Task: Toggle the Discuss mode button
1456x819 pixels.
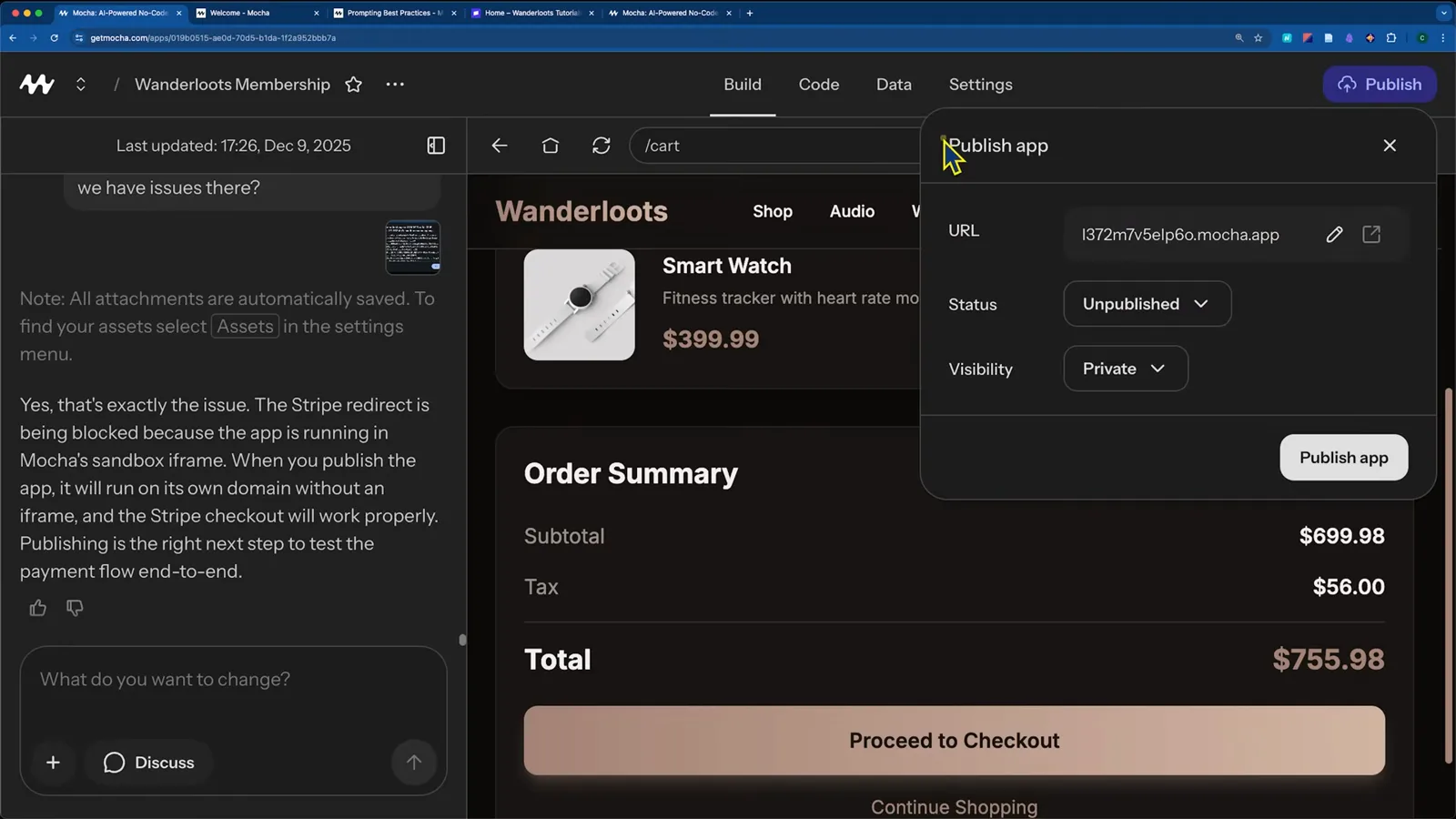Action: (148, 763)
